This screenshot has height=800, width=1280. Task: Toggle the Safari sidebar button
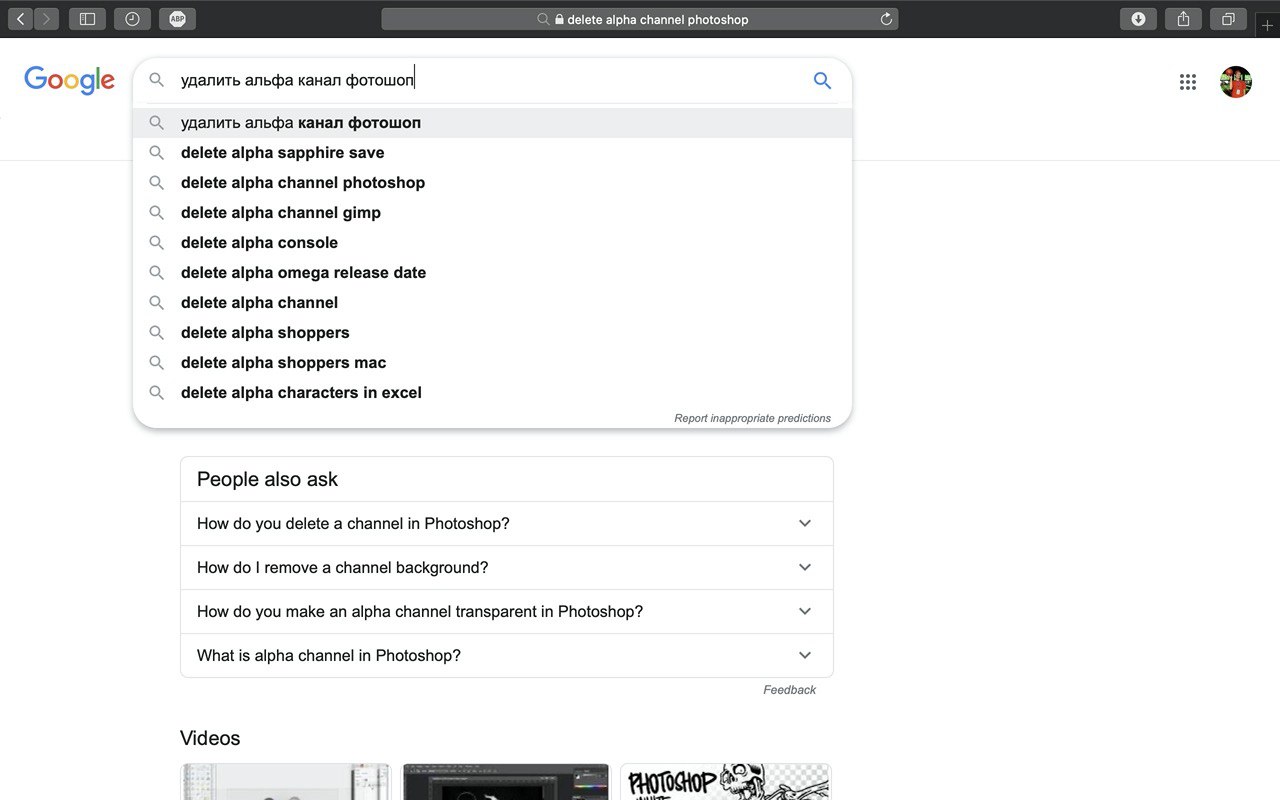(x=87, y=19)
